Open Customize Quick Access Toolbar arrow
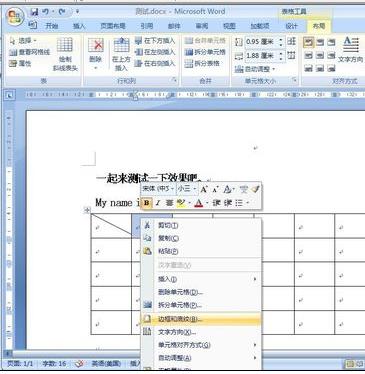Viewport: 365px width, 374px height. 77,12
